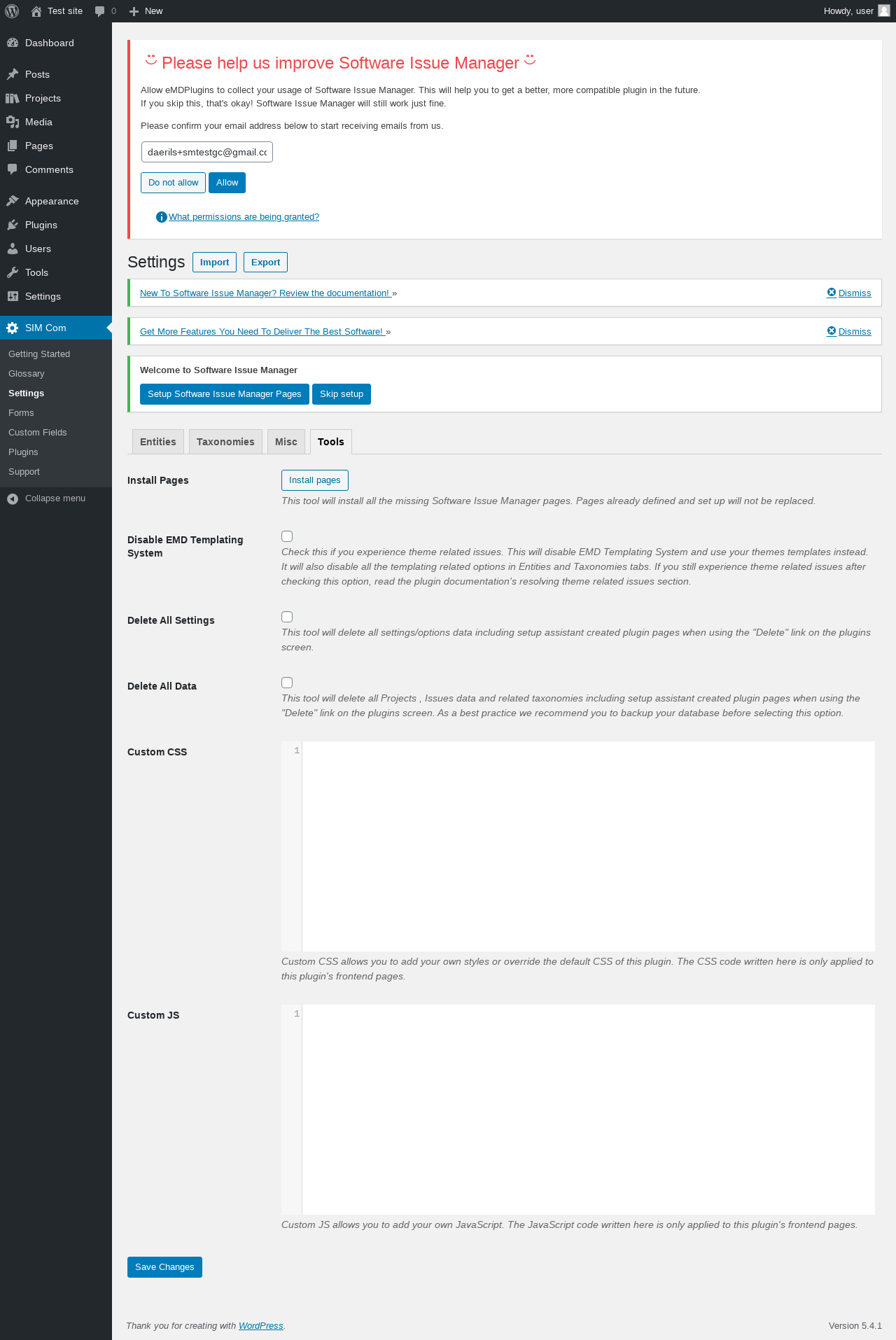Viewport: 896px width, 1340px height.
Task: Switch to the Entities tab
Action: pos(158,442)
